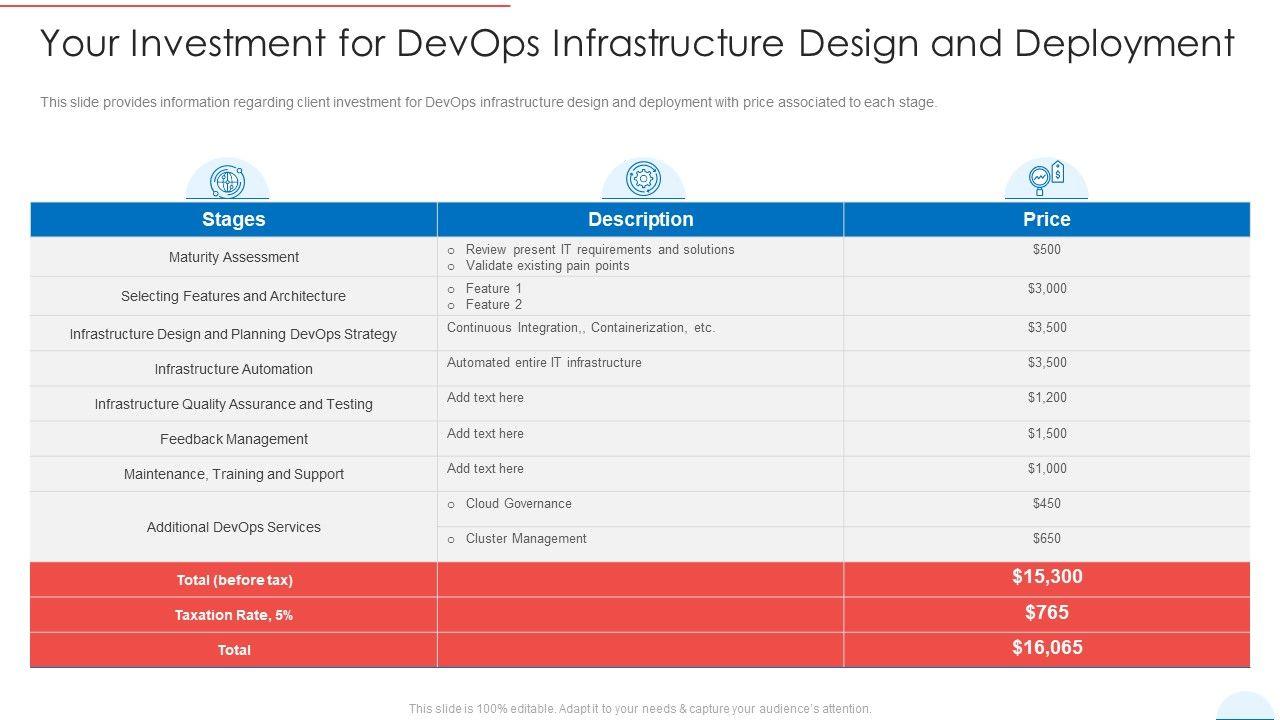Select the Stages column header
Viewport: 1280px width, 720px height.
click(x=233, y=219)
